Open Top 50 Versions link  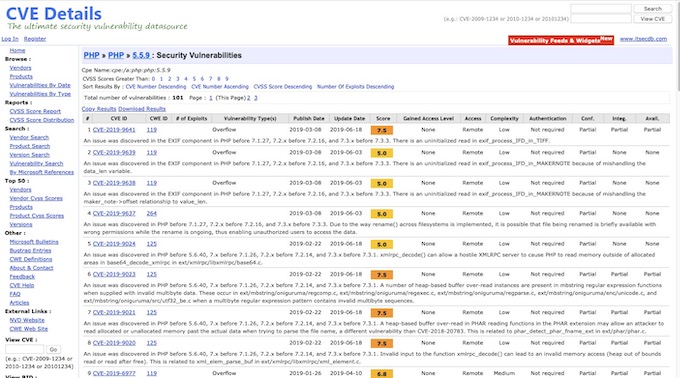coord(21,224)
